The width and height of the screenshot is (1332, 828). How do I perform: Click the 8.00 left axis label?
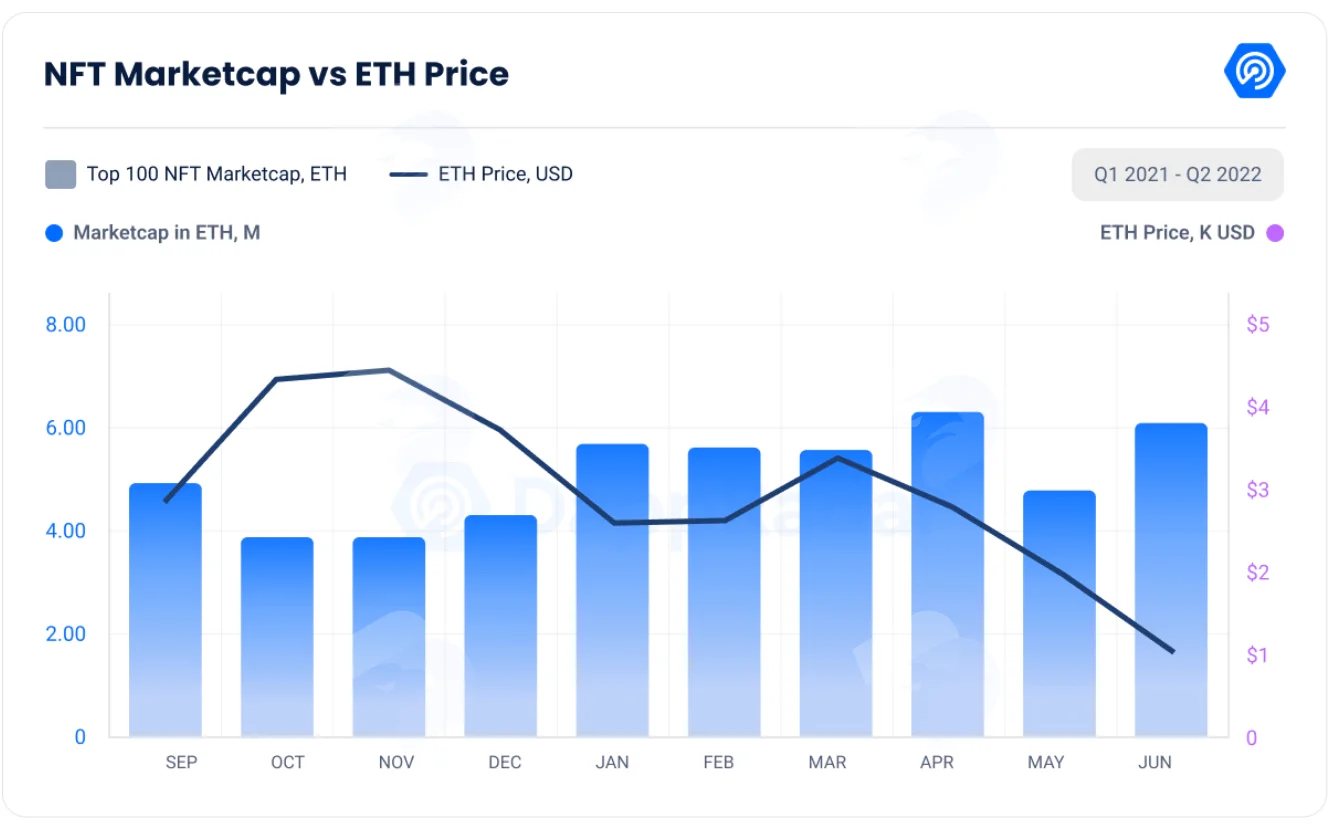tap(66, 325)
